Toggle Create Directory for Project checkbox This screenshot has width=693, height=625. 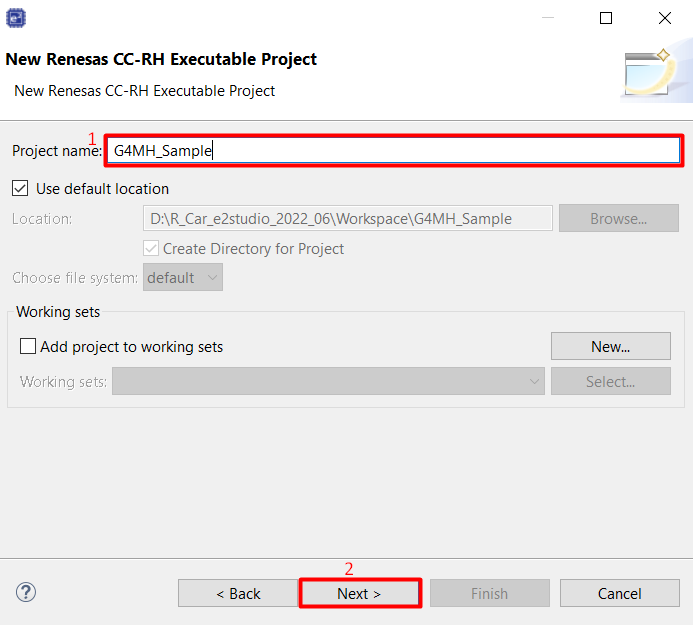click(x=151, y=248)
